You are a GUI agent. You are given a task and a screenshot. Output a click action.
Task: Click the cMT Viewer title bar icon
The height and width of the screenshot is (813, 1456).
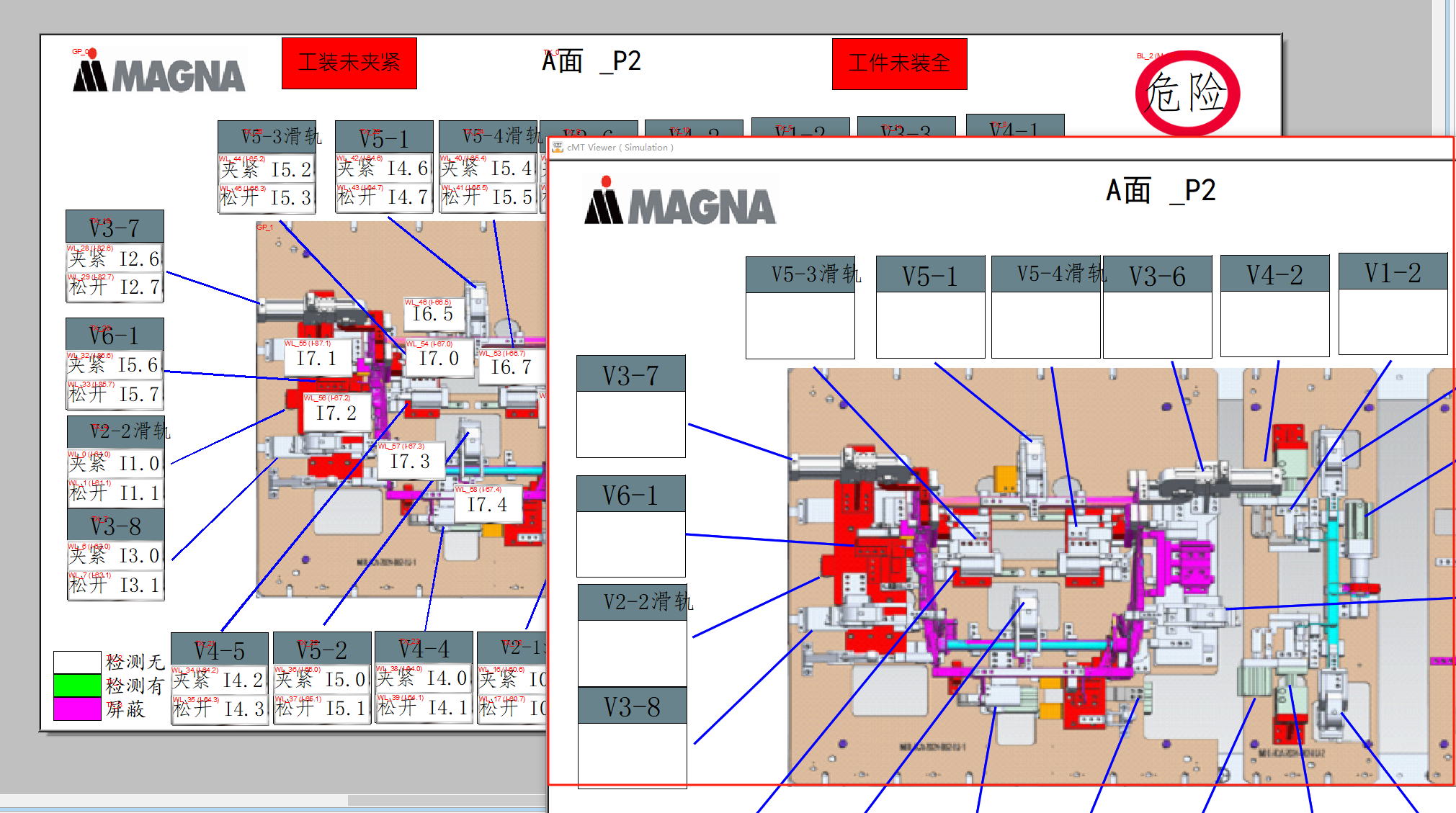[557, 148]
